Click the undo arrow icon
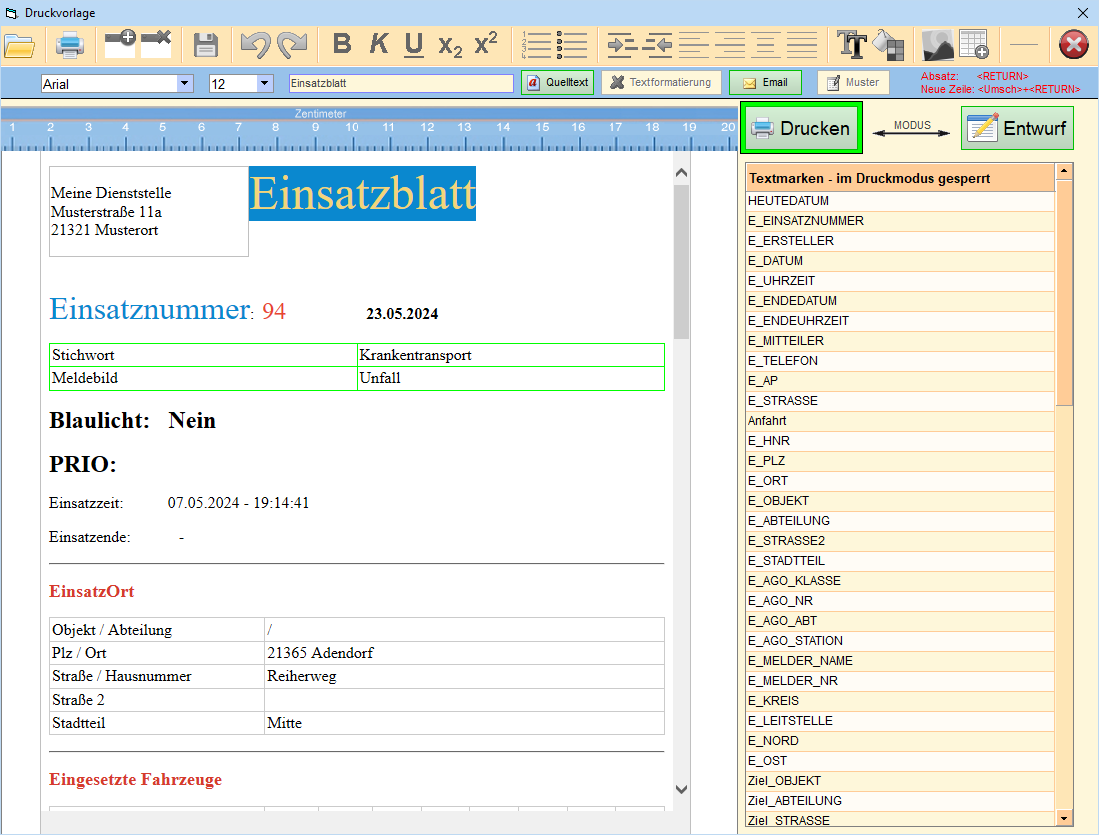The width and height of the screenshot is (1099, 835). tap(255, 45)
